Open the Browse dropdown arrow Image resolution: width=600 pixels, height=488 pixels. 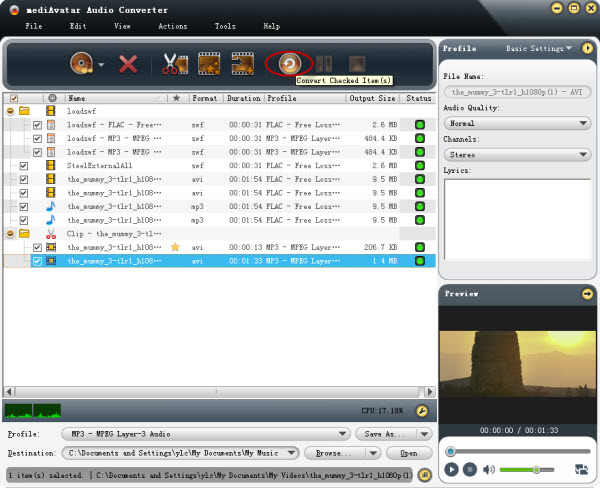373,453
